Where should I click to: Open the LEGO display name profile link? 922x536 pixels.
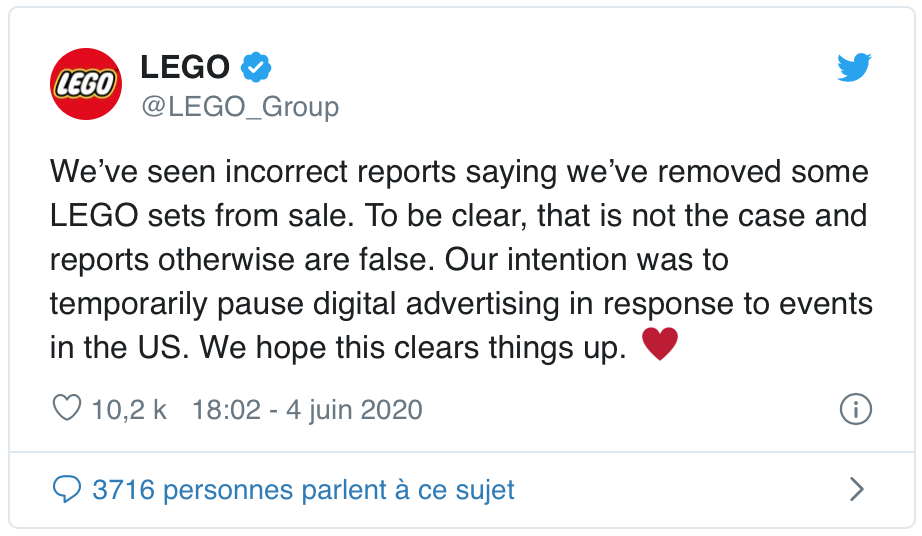(185, 68)
